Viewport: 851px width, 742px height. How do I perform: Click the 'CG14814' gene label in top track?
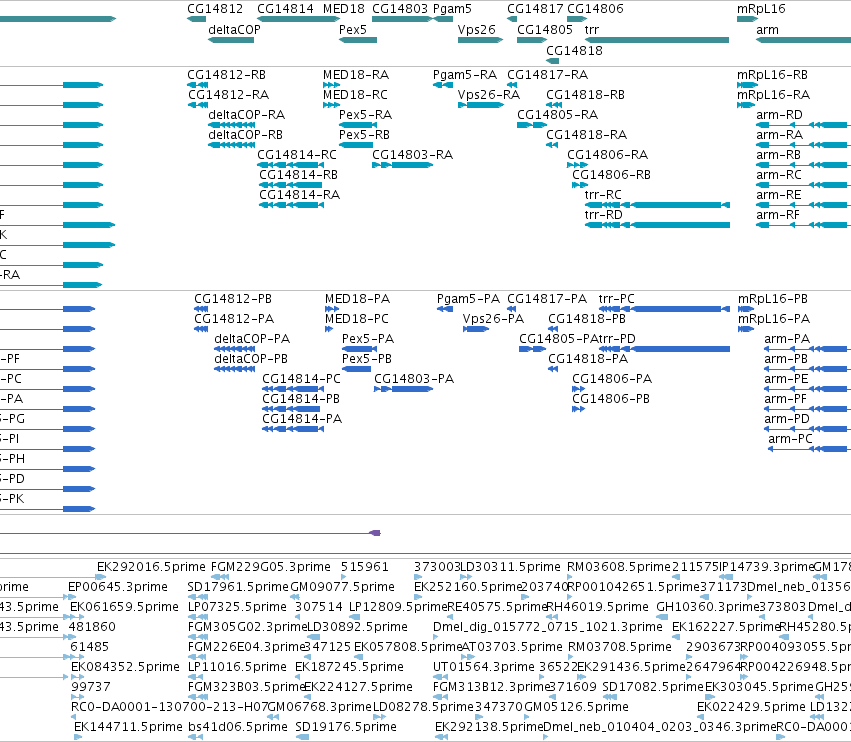[x=285, y=9]
